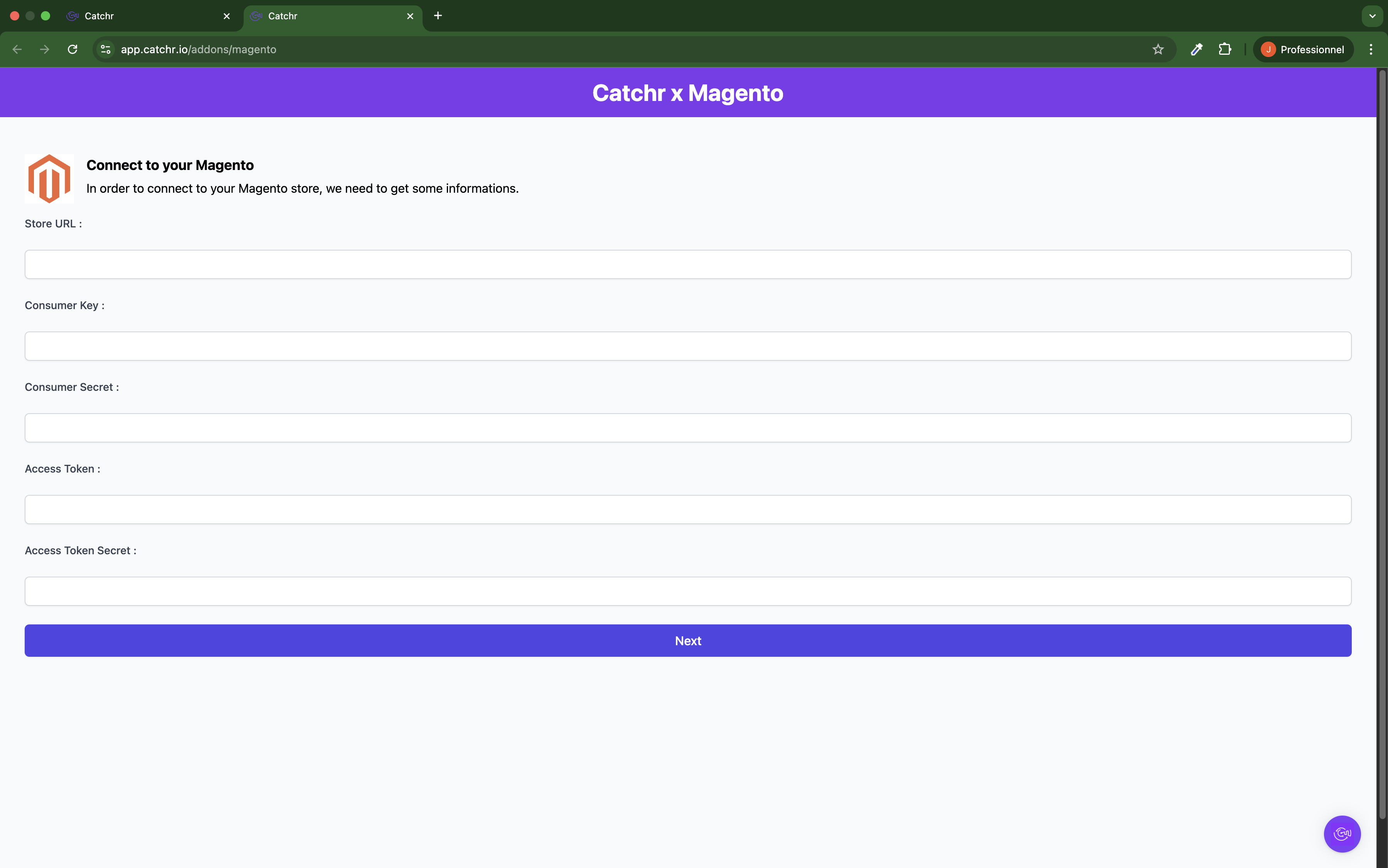Screen dimensions: 1388x868
Task: Click the yellow minimize window button
Action: pyautogui.click(x=30, y=16)
